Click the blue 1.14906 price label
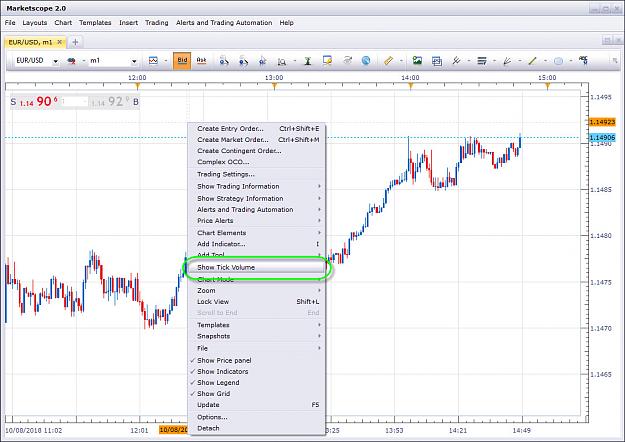 602,138
